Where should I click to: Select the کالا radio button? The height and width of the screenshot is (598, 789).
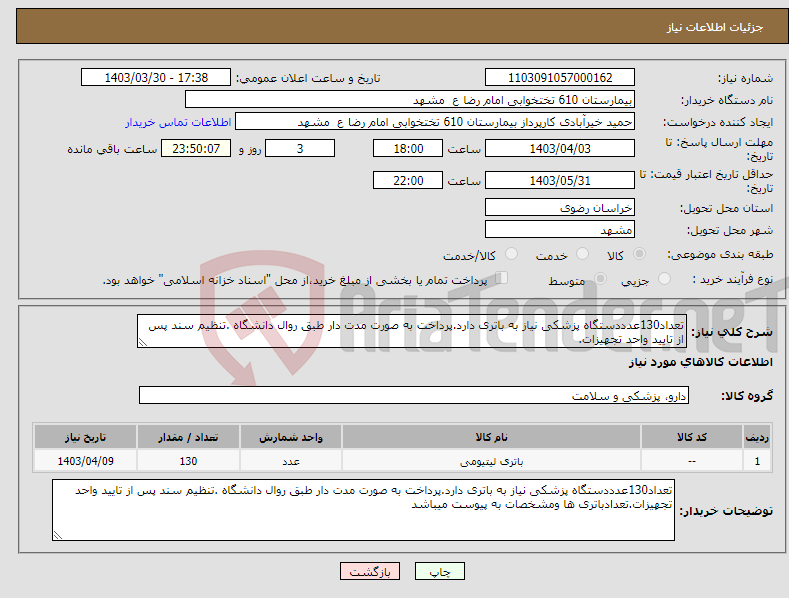click(639, 254)
